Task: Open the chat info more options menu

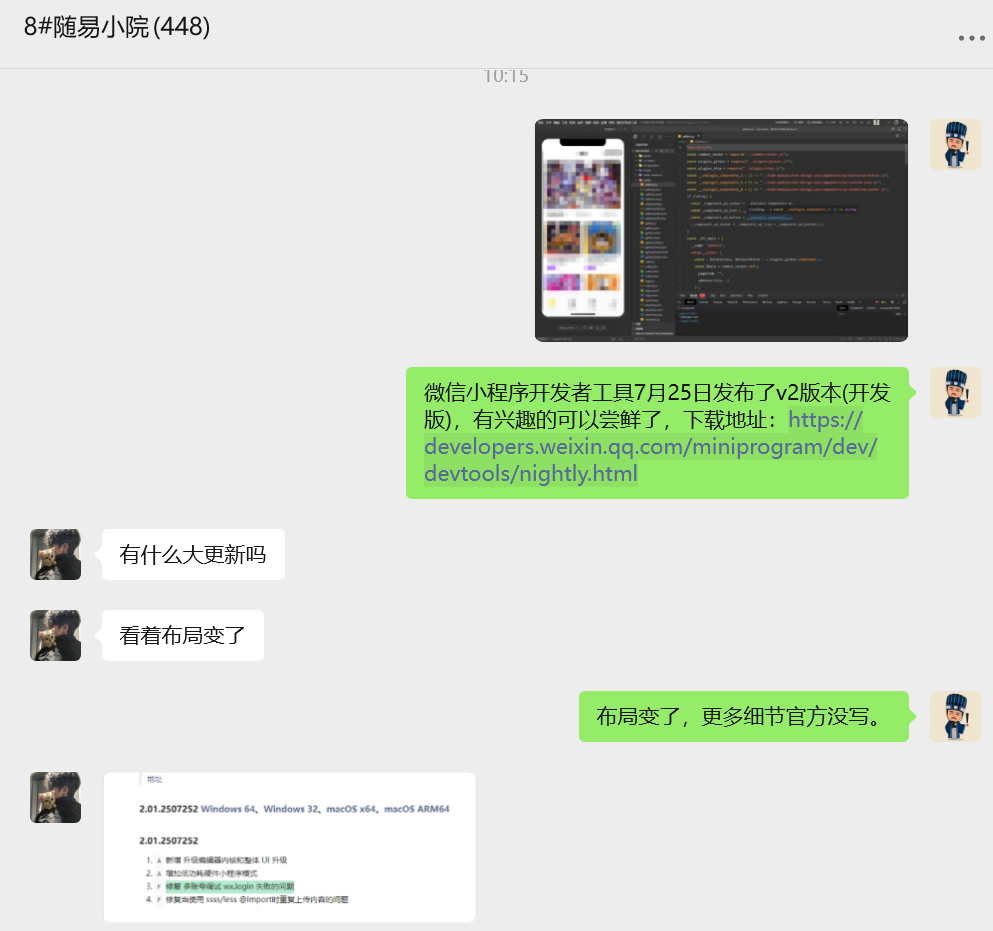Action: [x=971, y=38]
